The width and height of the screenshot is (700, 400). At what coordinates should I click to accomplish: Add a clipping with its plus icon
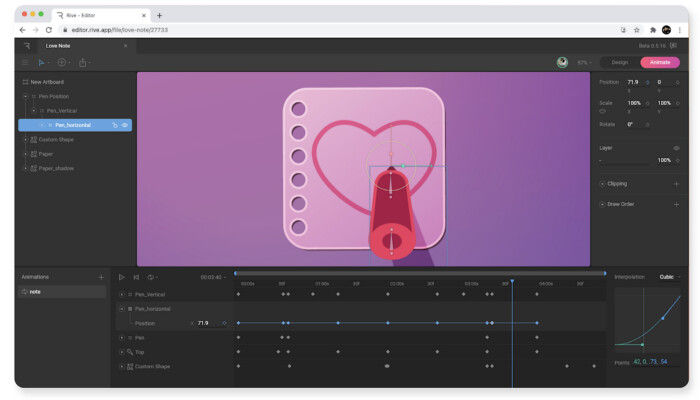click(x=677, y=184)
